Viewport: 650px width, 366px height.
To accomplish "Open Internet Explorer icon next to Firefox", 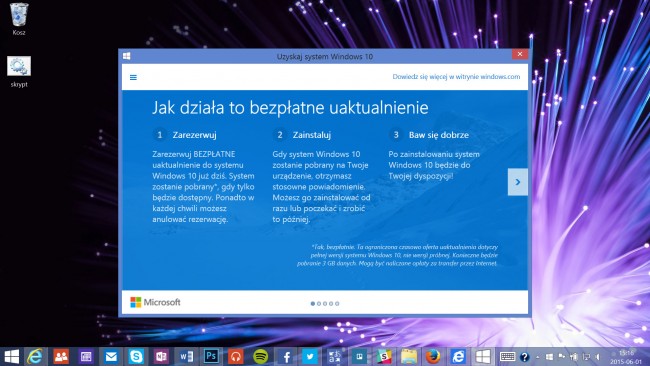I will click(458, 356).
